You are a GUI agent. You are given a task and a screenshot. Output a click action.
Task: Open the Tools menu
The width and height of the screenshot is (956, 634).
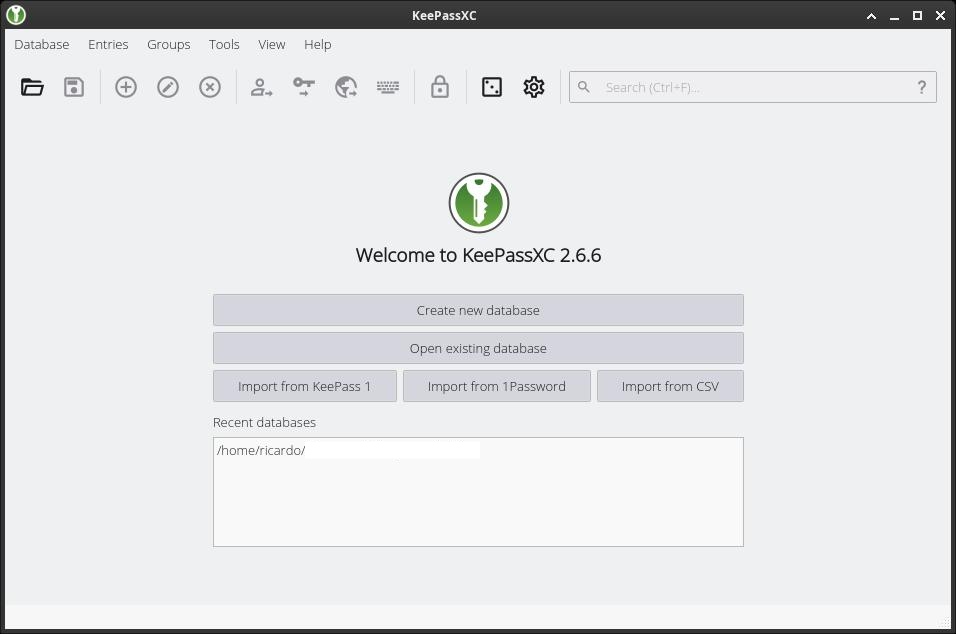coord(224,45)
